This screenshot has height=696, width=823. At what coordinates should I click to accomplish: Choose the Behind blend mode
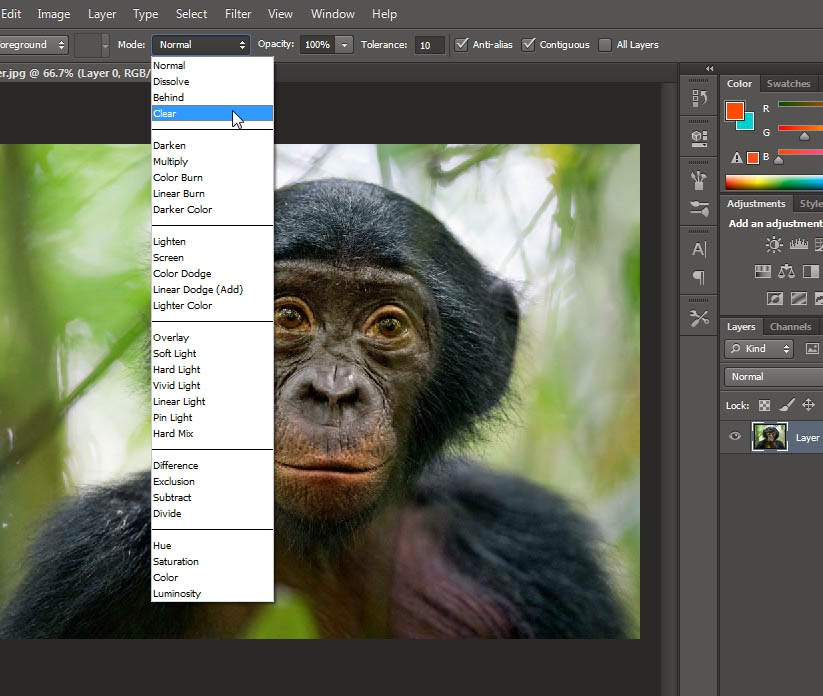click(212, 98)
